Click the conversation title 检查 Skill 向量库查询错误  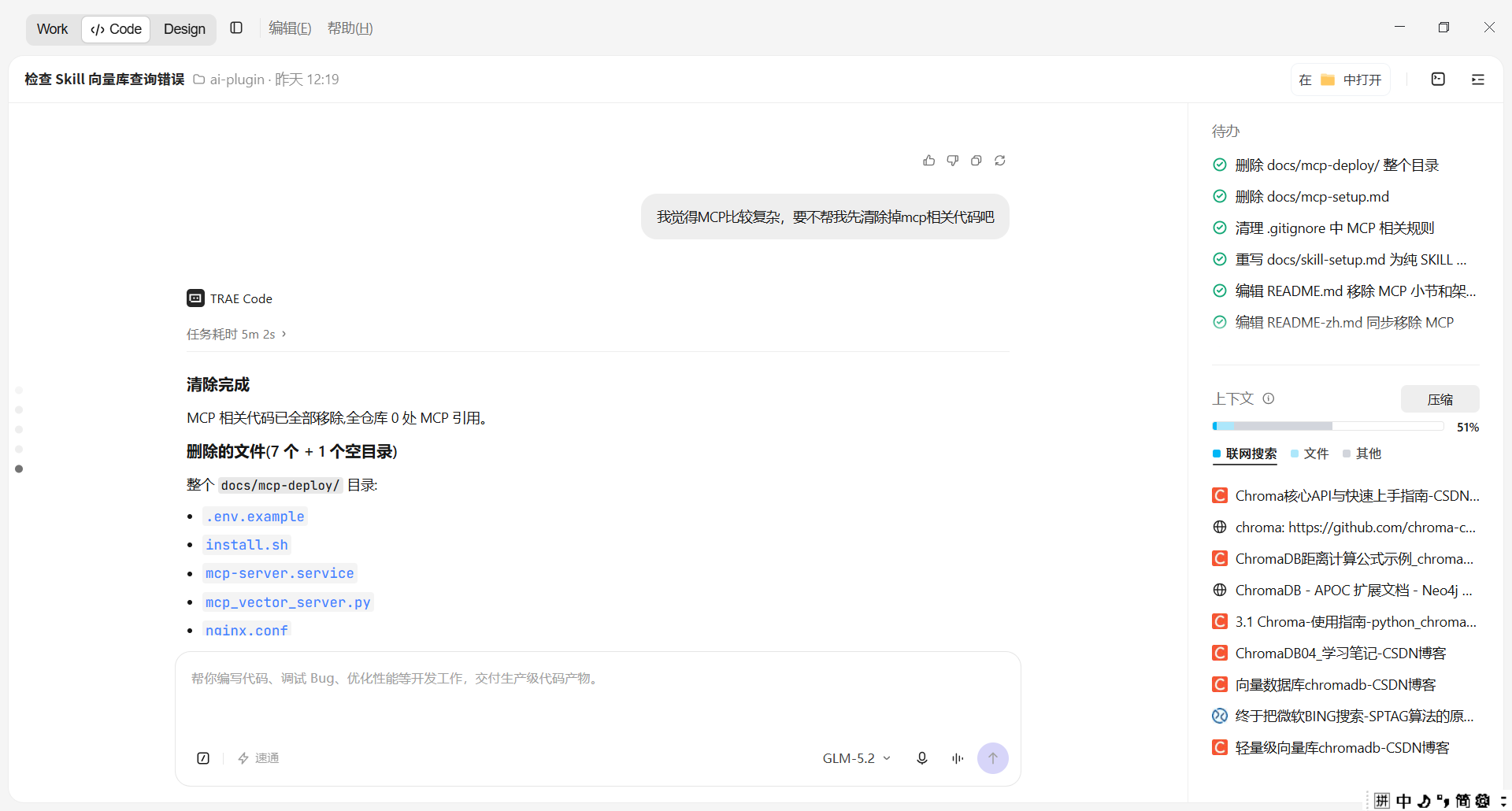104,80
